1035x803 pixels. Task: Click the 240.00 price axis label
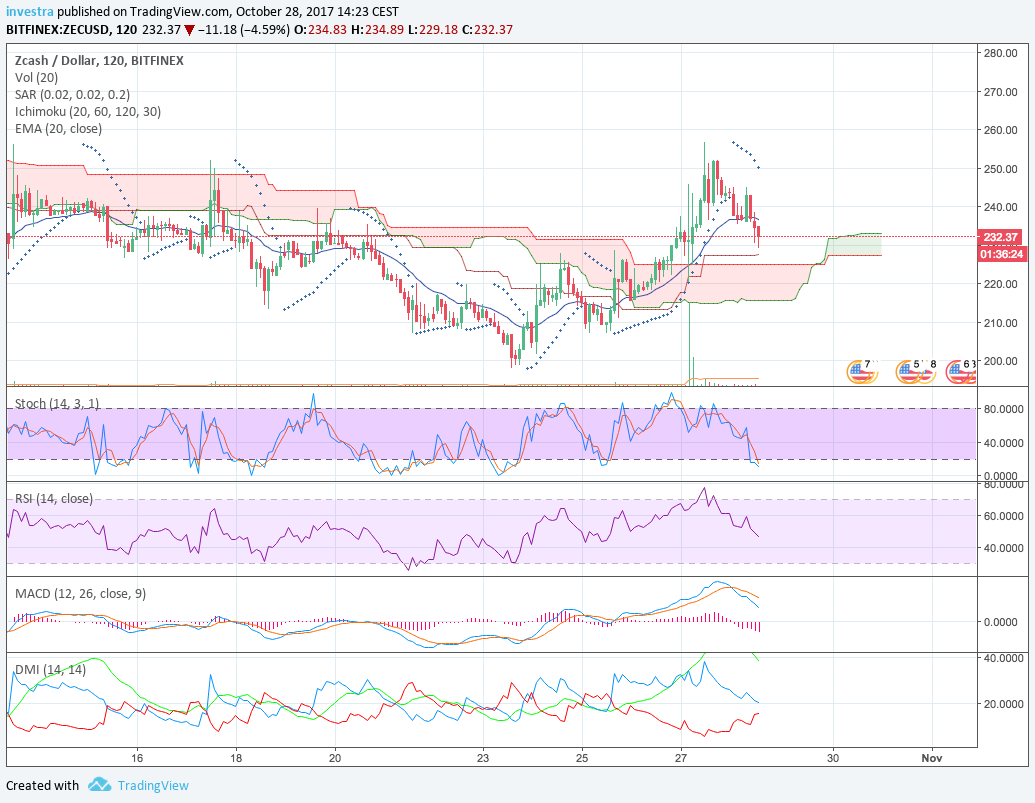coord(1000,207)
